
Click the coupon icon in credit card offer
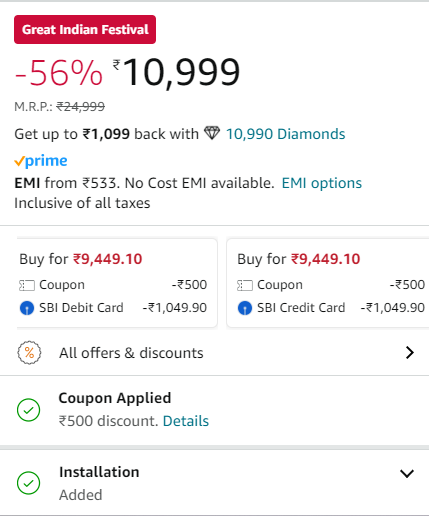[245, 285]
